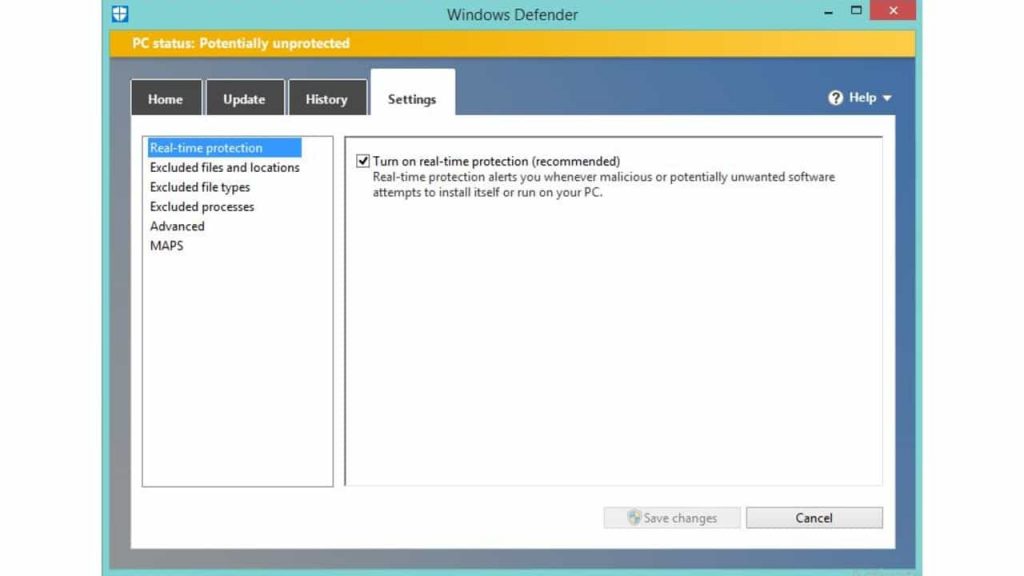Maximize the Windows Defender window
This screenshot has width=1024, height=576.
click(856, 10)
